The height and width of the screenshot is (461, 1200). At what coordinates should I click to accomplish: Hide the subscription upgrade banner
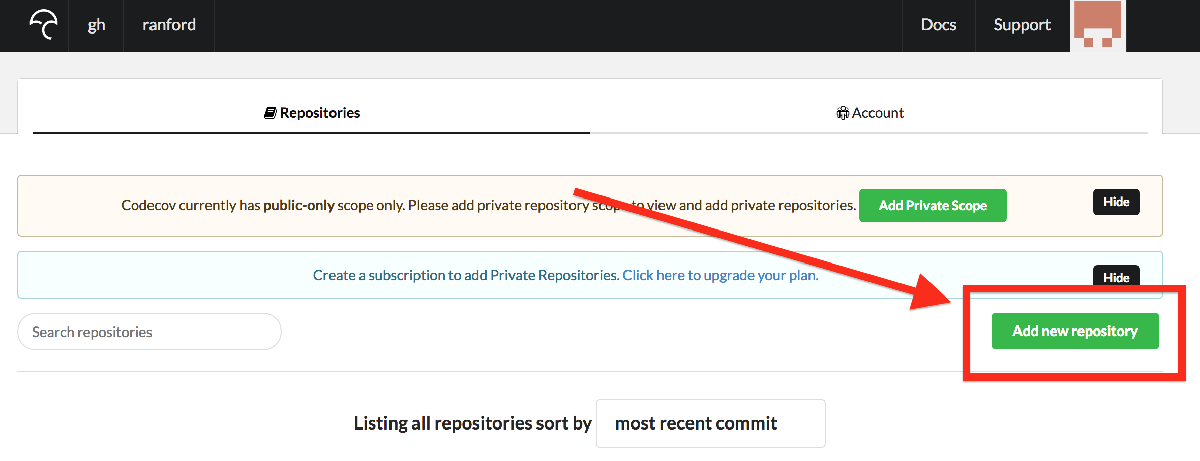(1116, 277)
